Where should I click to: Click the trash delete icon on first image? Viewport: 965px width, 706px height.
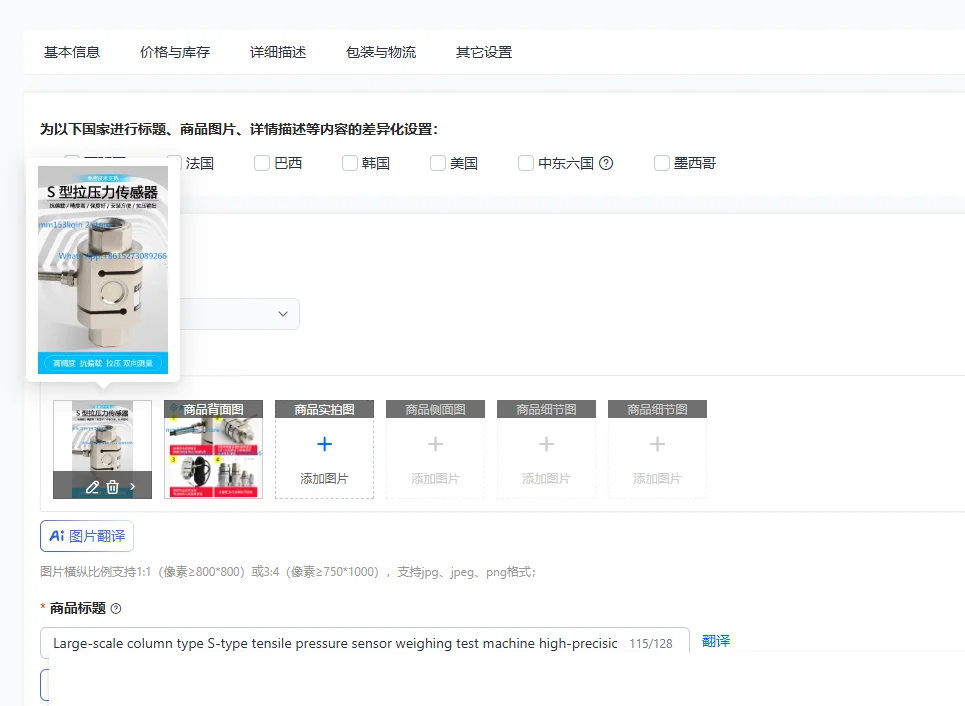click(113, 487)
